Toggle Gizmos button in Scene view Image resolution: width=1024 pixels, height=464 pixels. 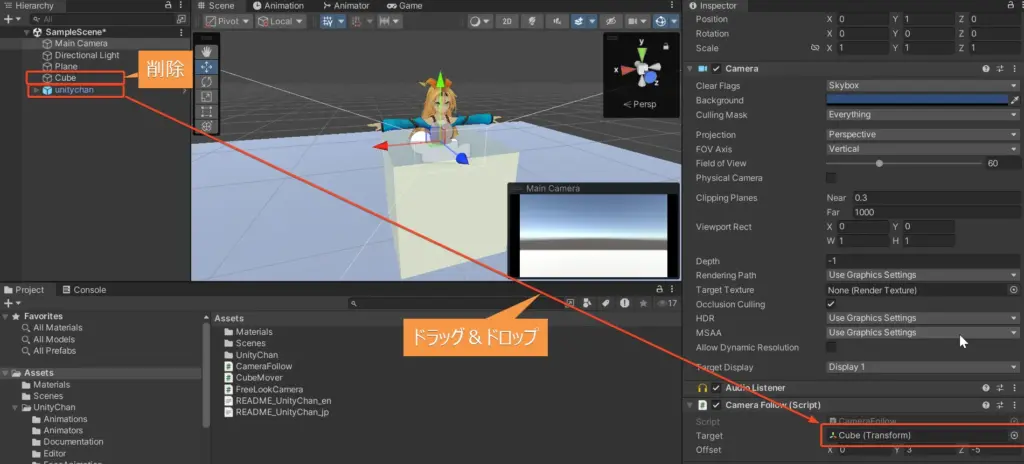point(661,21)
